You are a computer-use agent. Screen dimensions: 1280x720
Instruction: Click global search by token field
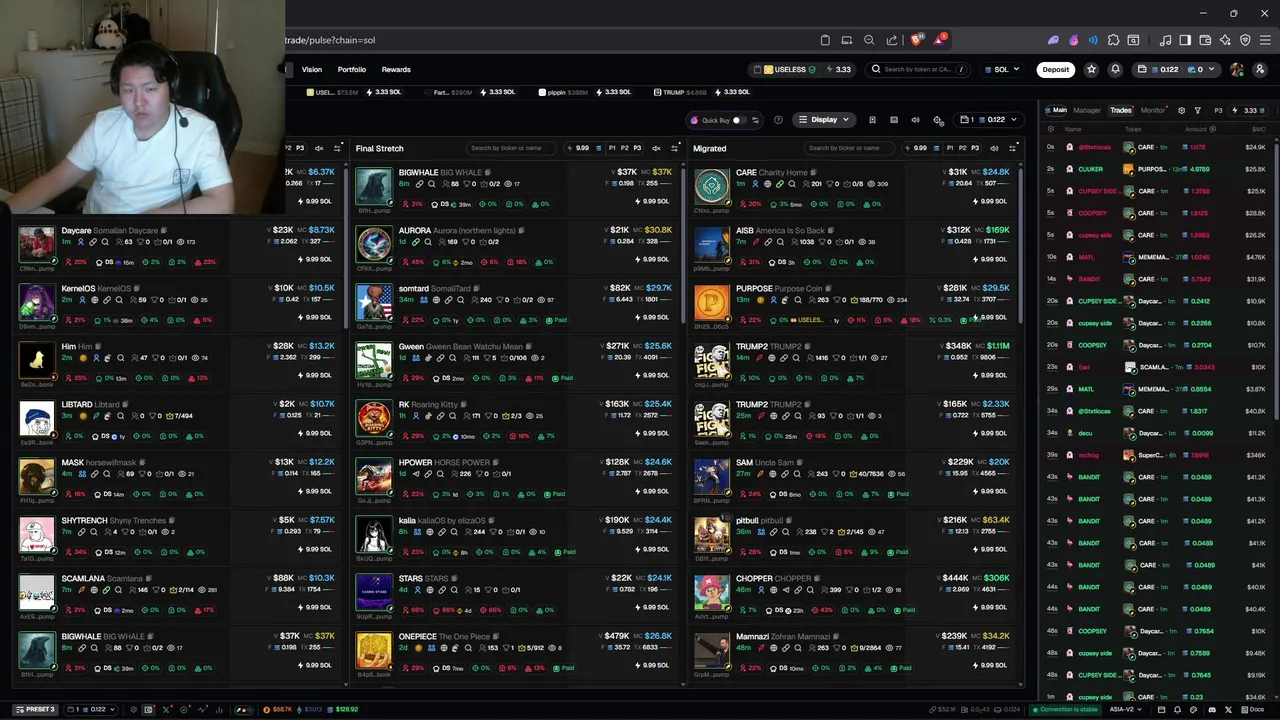coord(919,70)
